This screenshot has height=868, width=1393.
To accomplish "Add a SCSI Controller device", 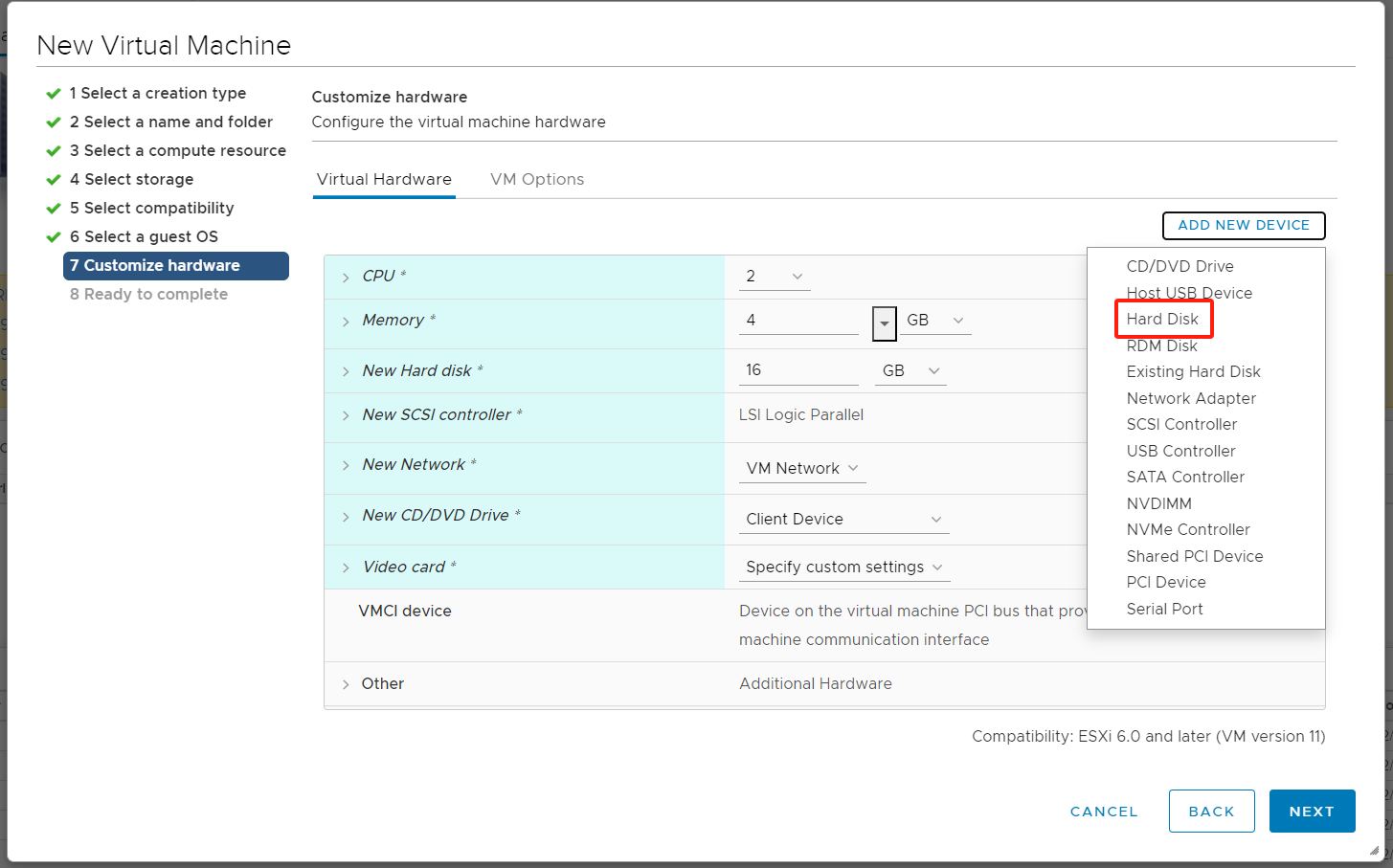I will pos(1181,425).
